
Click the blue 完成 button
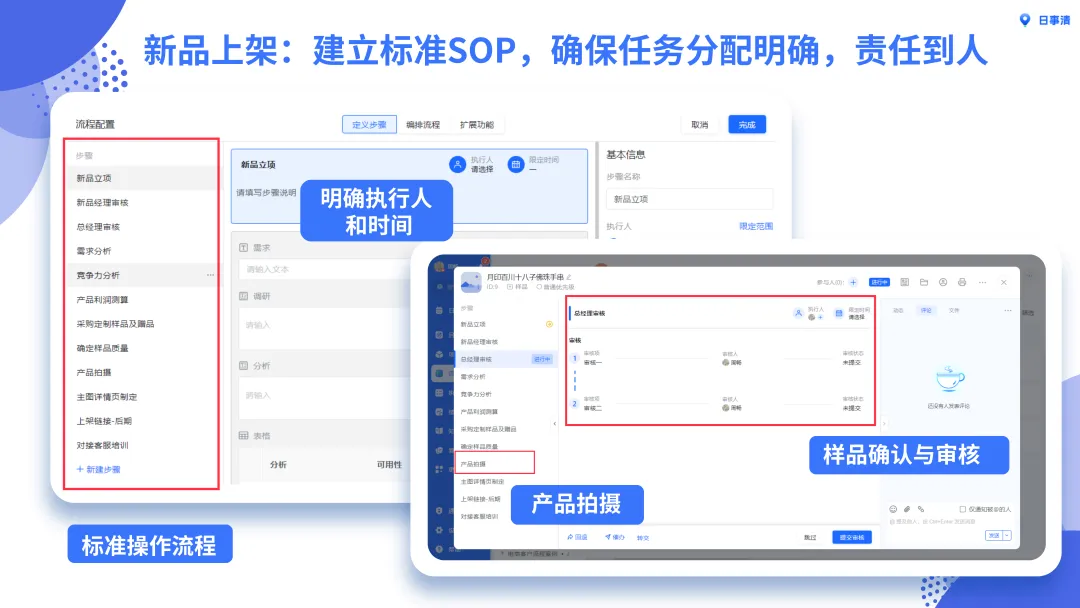(747, 125)
